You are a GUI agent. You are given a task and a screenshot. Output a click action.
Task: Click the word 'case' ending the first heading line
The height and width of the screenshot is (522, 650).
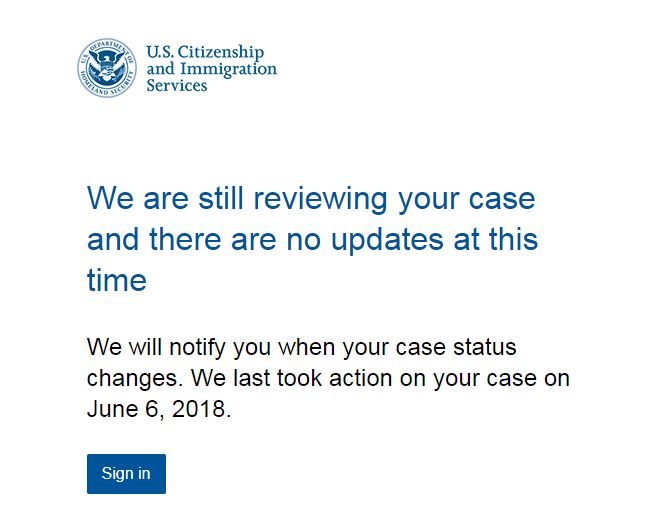(x=502, y=200)
